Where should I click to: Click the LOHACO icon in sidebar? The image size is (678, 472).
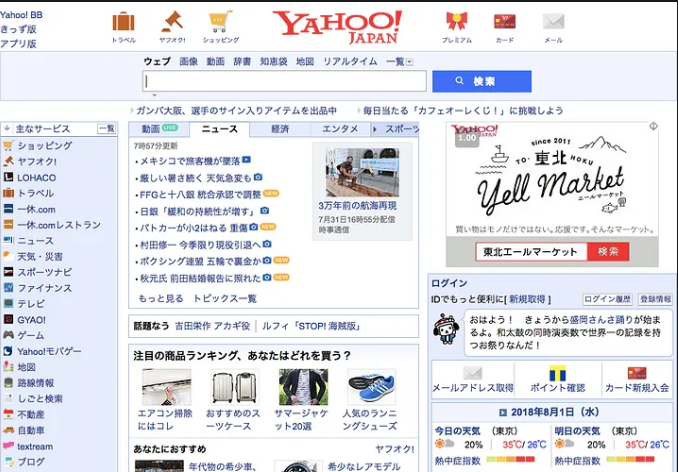(8, 177)
